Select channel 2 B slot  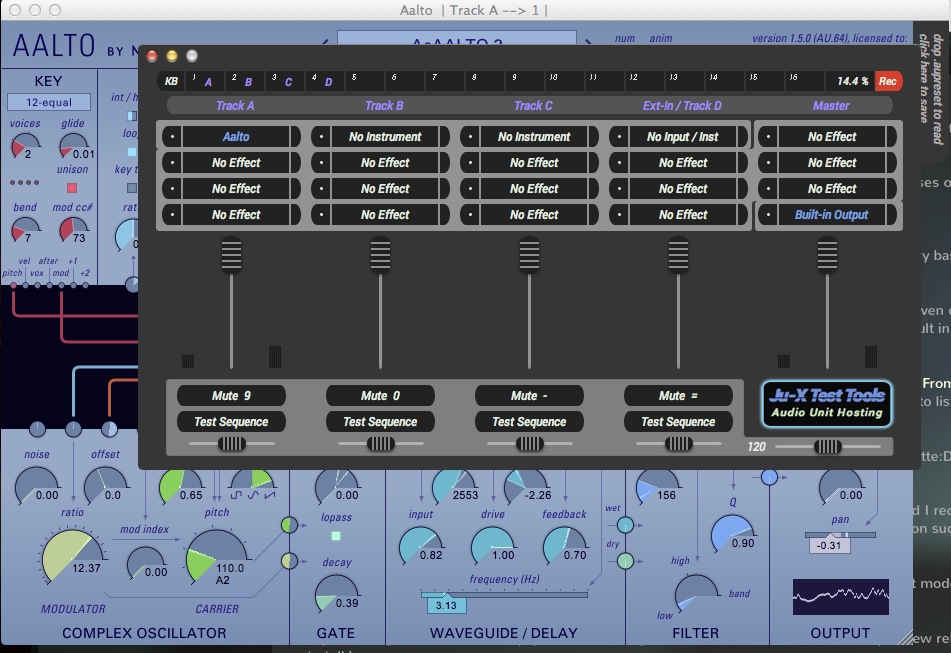pyautogui.click(x=244, y=81)
